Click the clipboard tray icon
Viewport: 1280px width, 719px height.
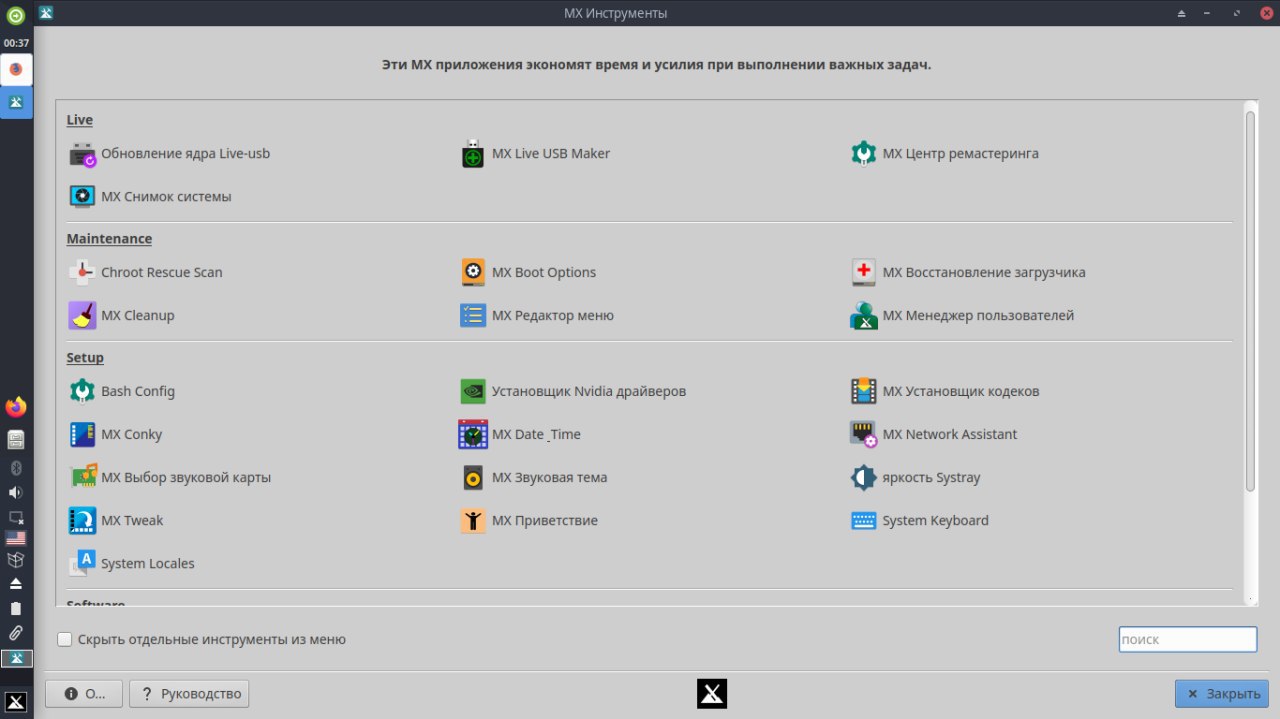(15, 608)
